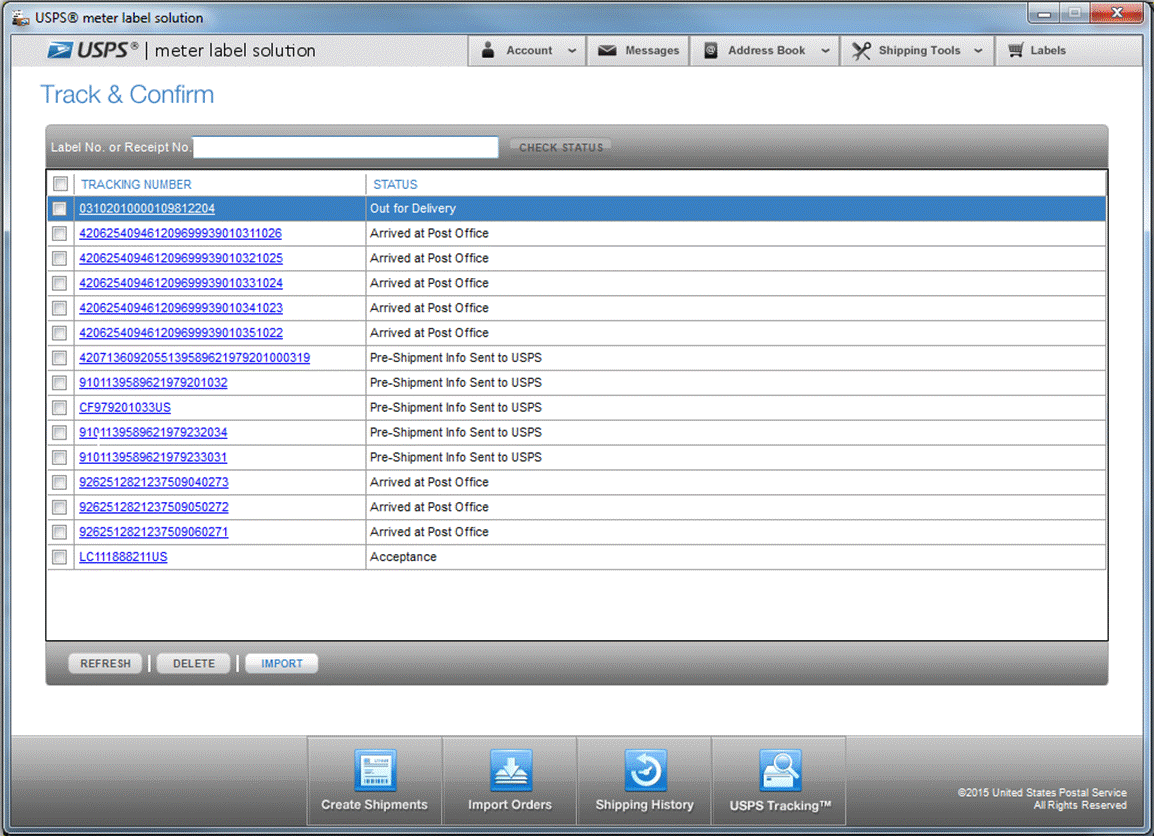Viewport: 1154px width, 836px height.
Task: Check the box for tracking ending 10341023
Action: pos(60,308)
